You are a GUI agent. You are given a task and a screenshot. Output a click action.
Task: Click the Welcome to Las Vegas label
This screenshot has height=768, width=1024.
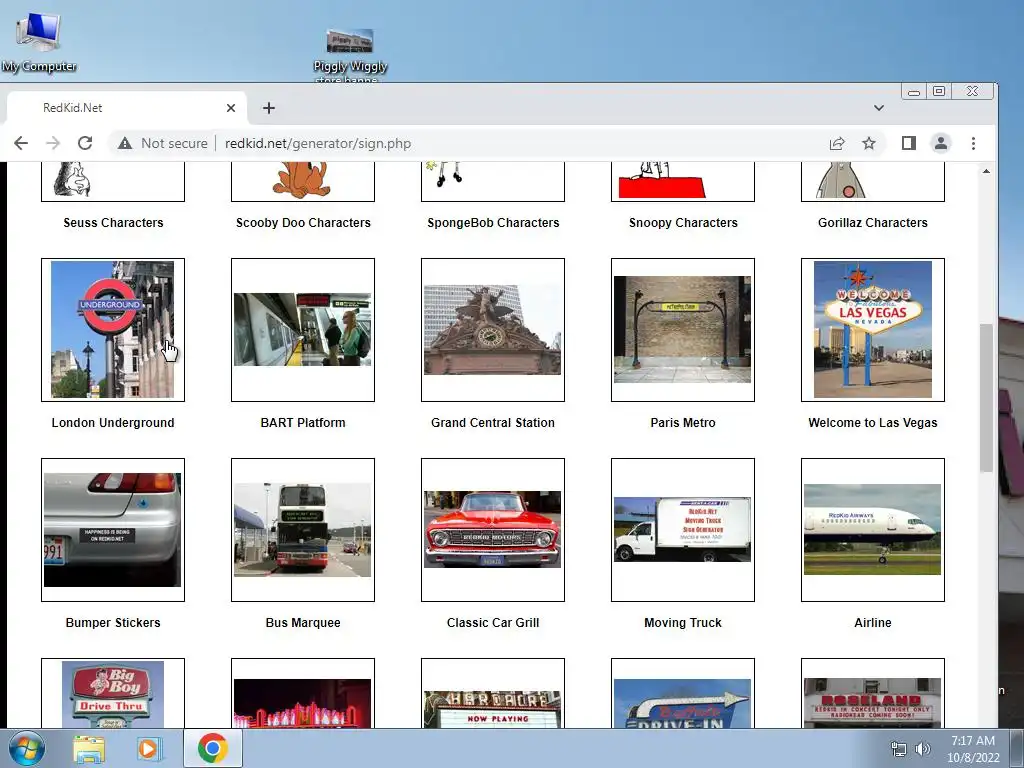tap(873, 423)
